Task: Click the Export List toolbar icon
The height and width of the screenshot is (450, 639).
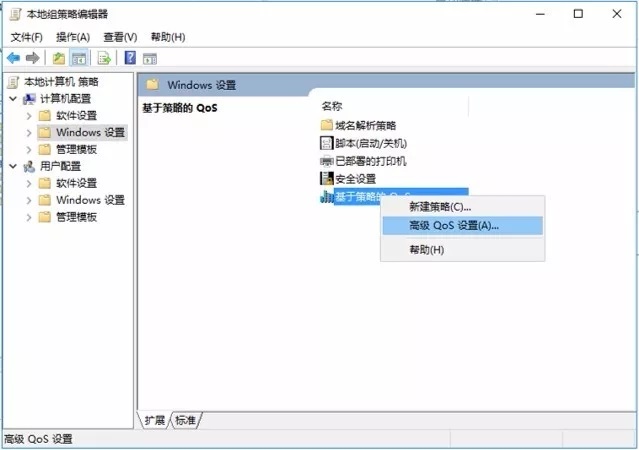Action: [x=103, y=58]
